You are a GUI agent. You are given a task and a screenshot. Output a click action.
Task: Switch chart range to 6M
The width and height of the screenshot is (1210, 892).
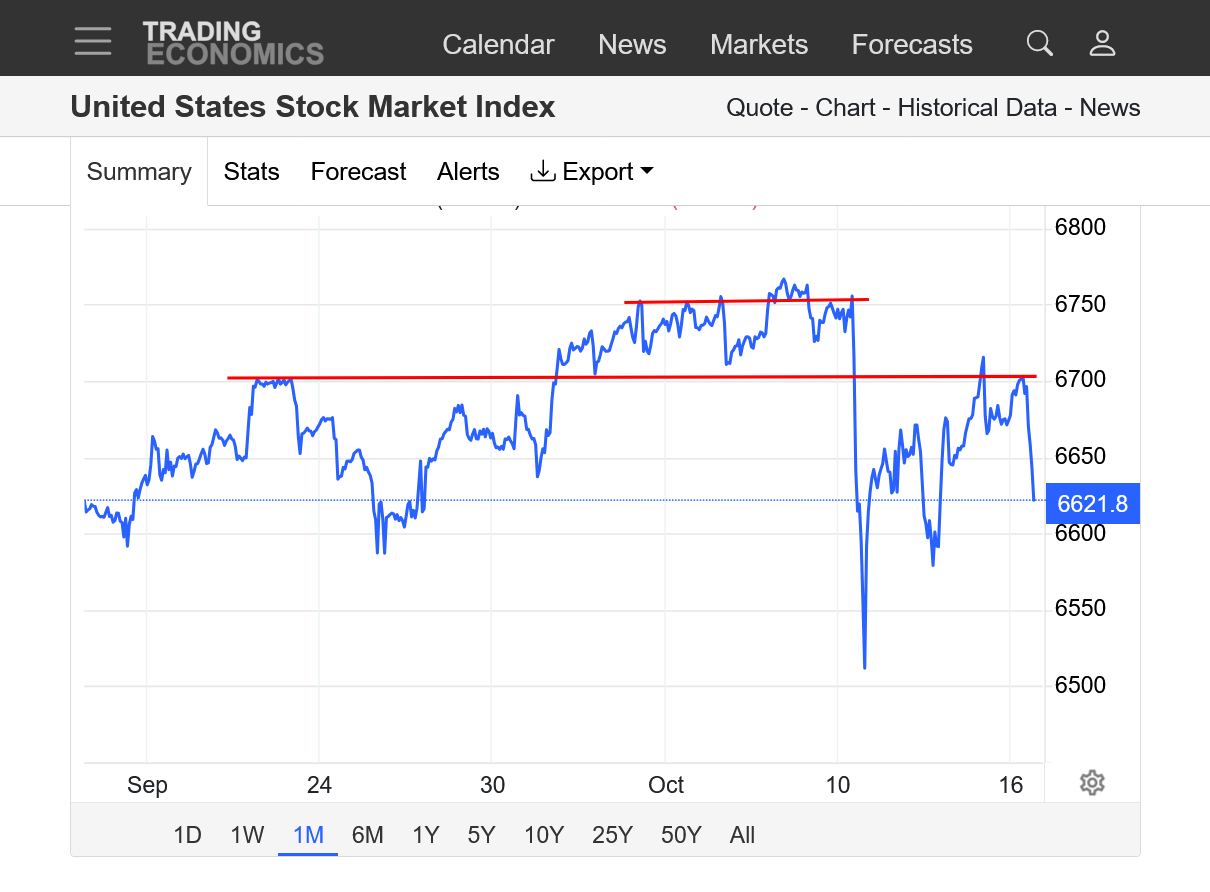(x=368, y=835)
